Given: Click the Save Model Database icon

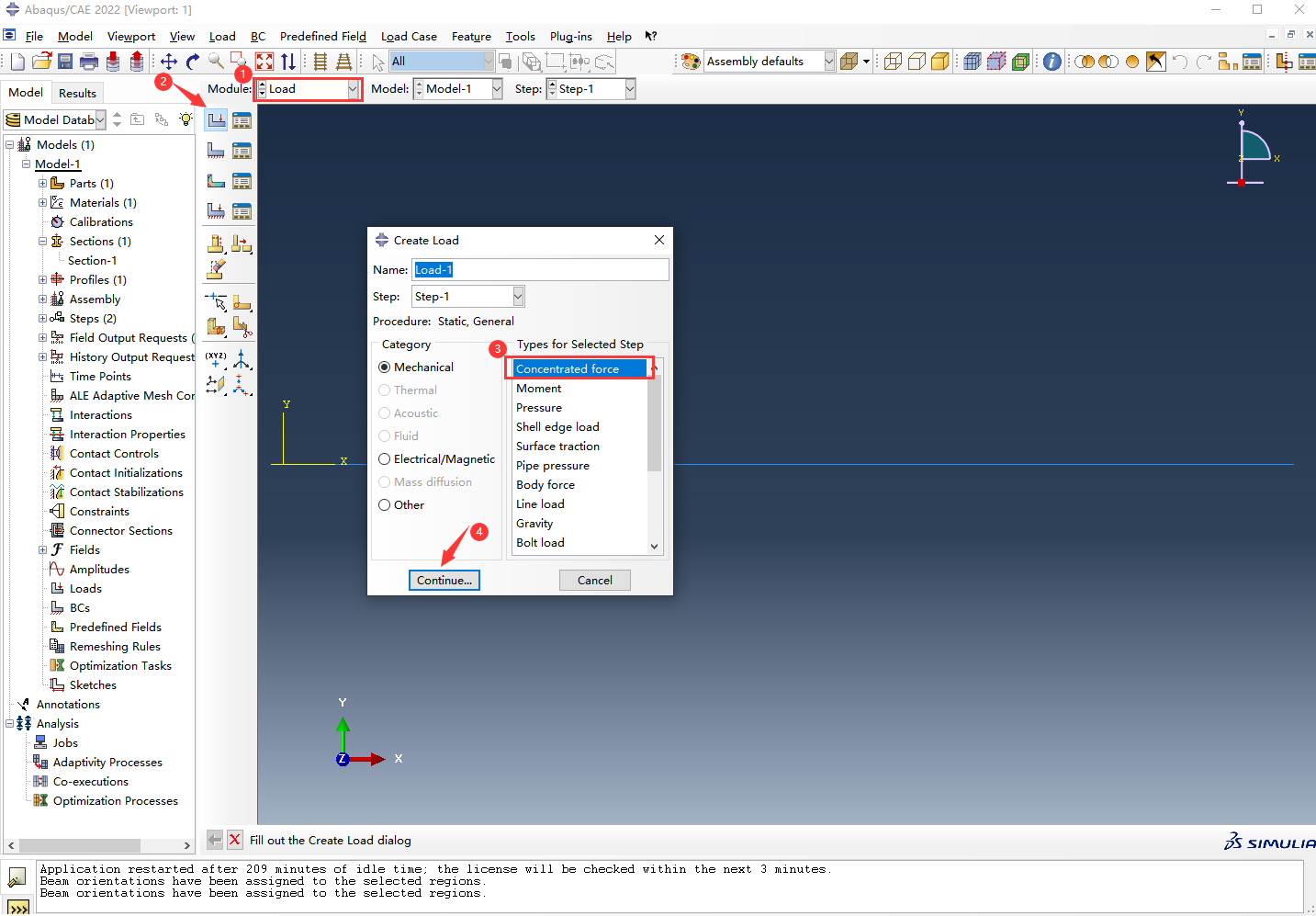Looking at the screenshot, I should click(65, 62).
